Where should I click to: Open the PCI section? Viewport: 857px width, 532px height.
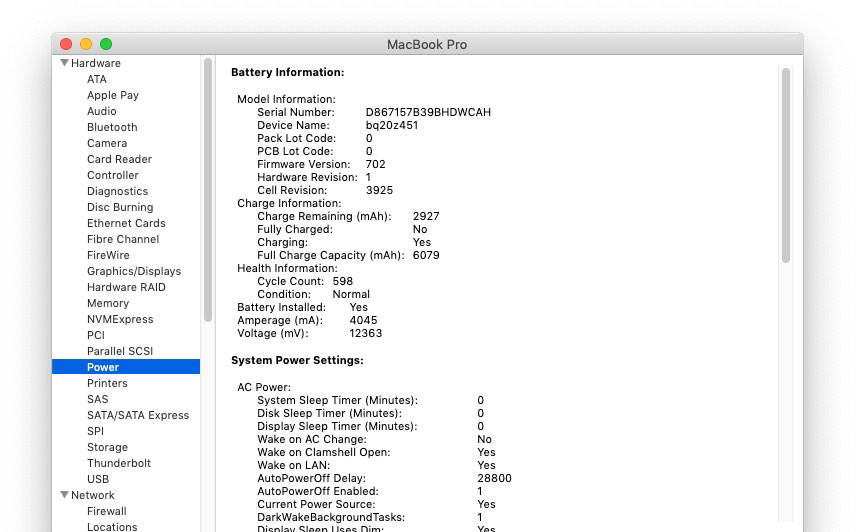(x=96, y=335)
